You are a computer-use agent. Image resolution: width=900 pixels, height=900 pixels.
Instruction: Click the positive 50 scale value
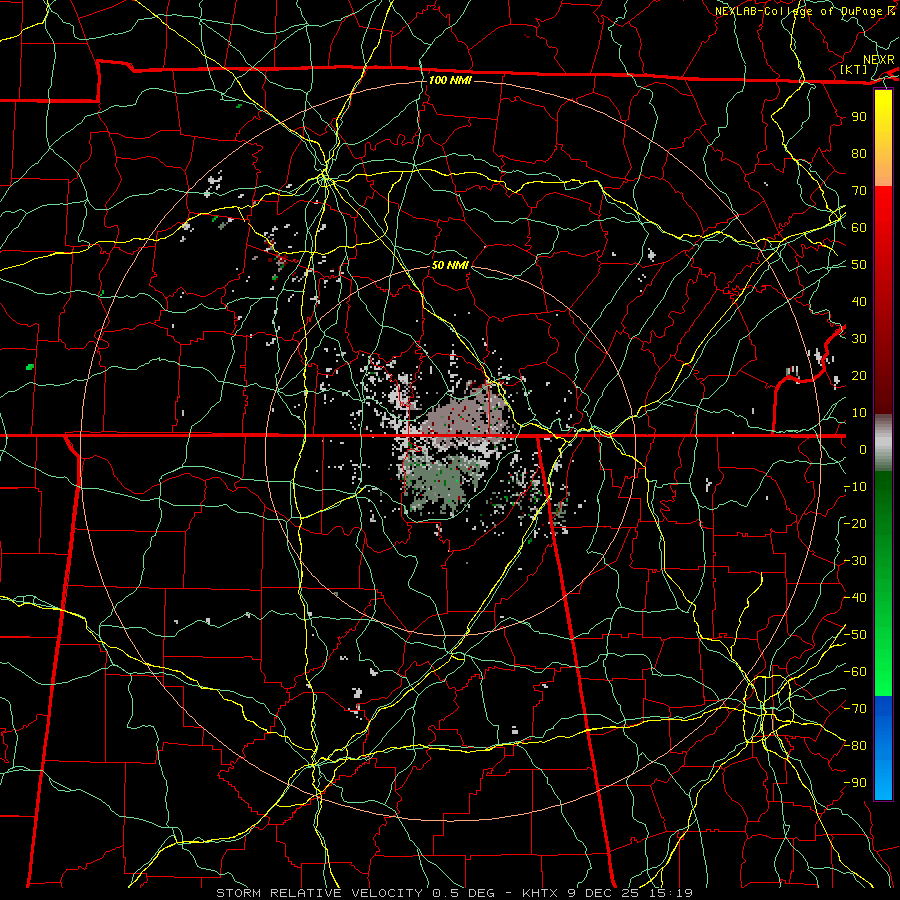click(x=859, y=265)
